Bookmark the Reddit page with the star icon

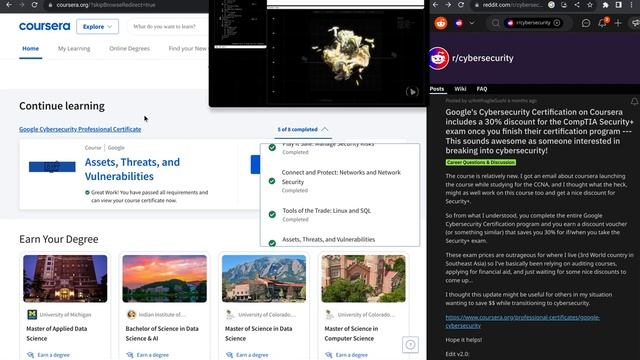590,5
